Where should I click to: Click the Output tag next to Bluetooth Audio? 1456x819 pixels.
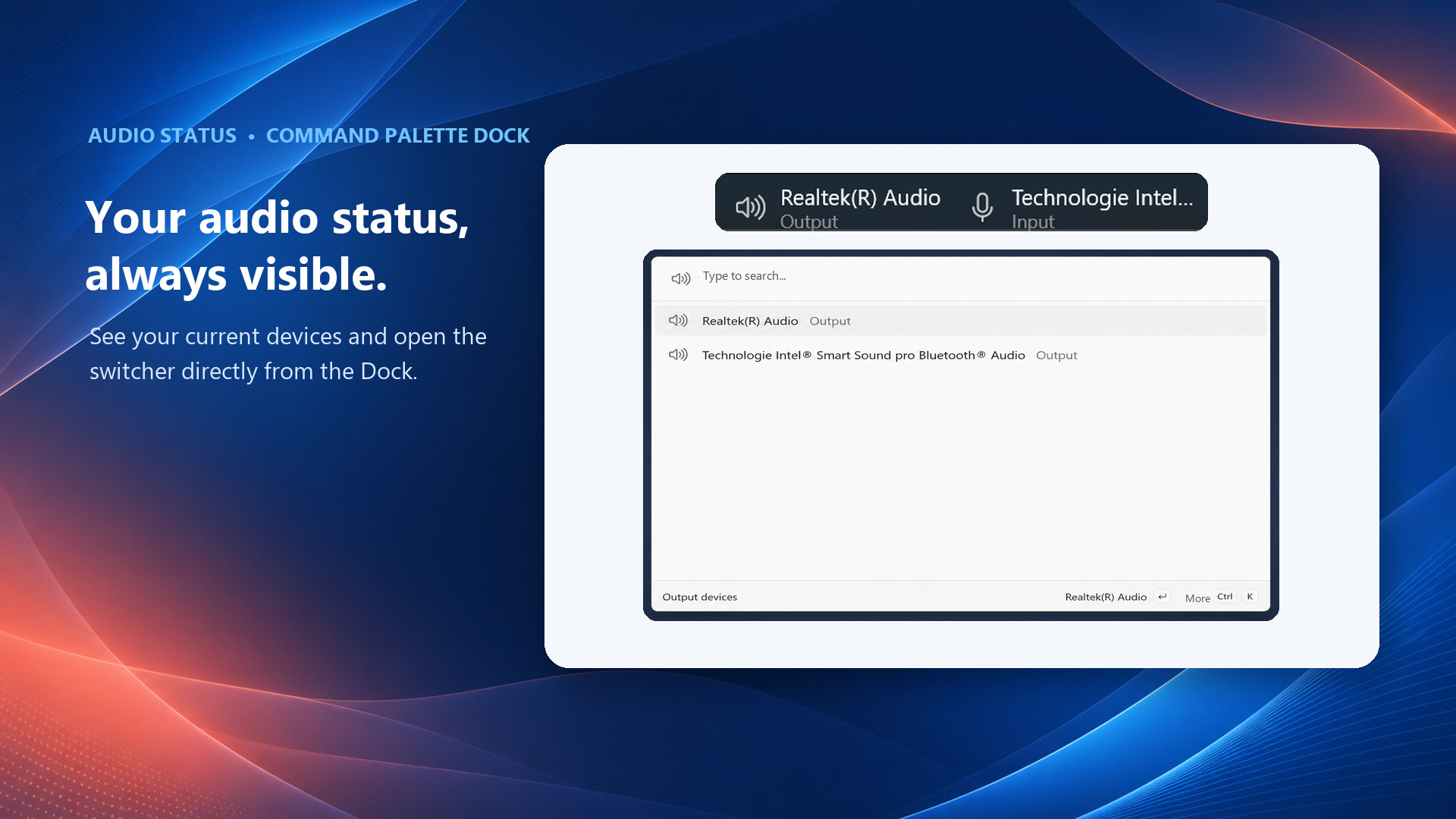pos(1056,356)
